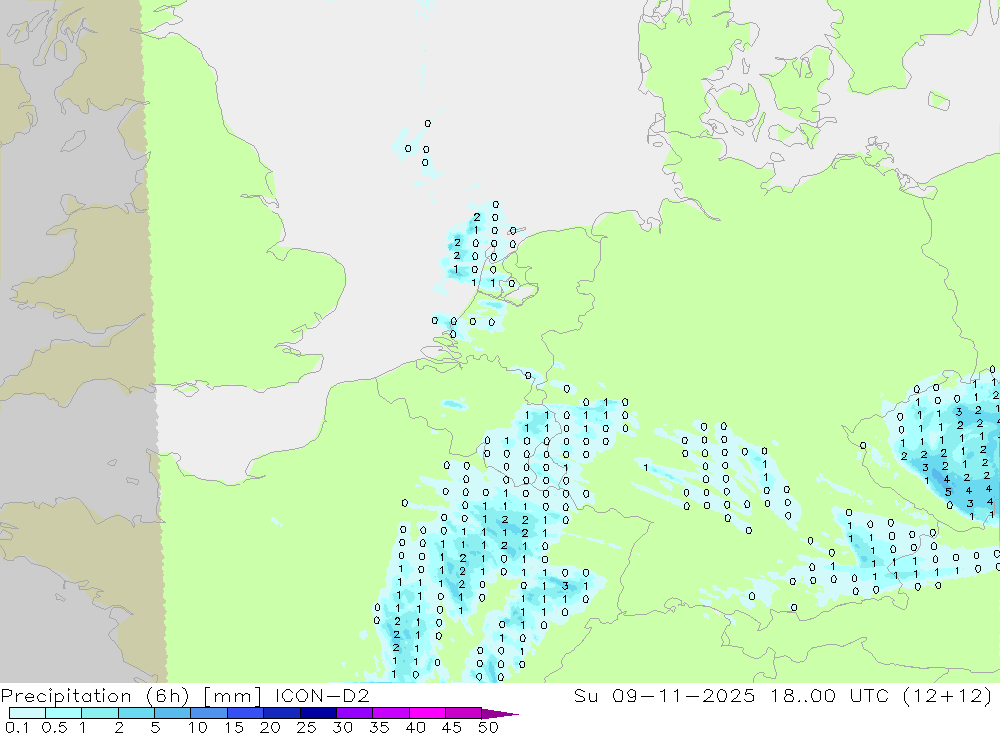Click the legend label '10'
1000x733 pixels.
[x=198, y=727]
